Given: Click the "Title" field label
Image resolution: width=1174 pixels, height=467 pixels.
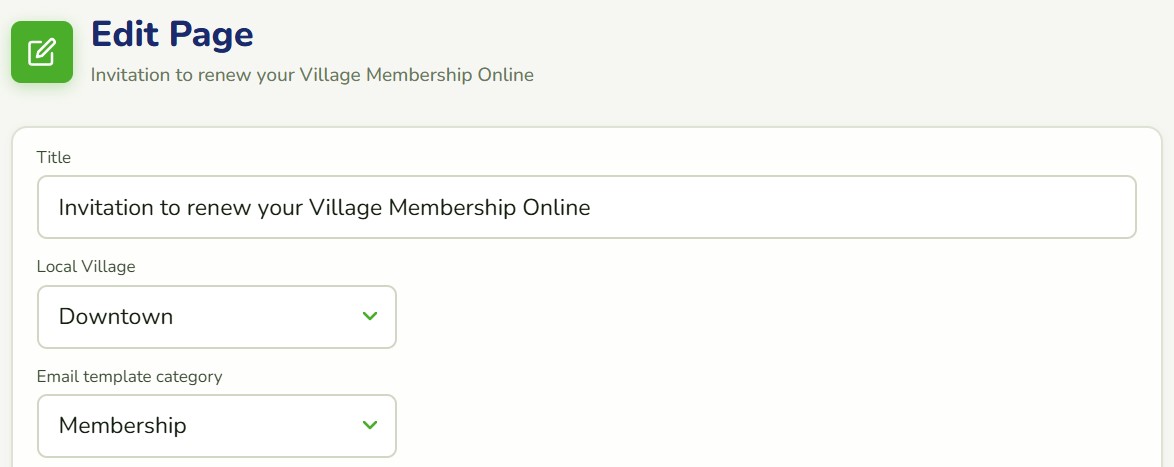Looking at the screenshot, I should (x=54, y=157).
